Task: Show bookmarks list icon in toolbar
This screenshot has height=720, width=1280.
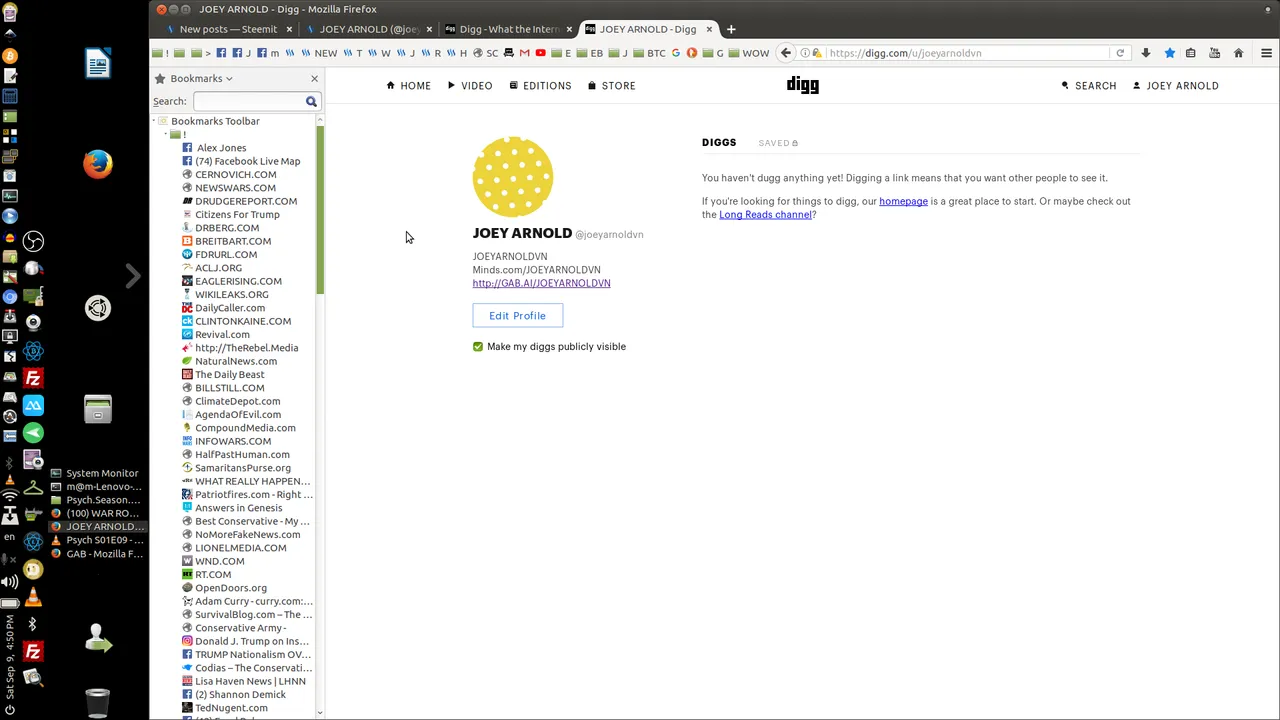Action: pyautogui.click(x=1192, y=53)
